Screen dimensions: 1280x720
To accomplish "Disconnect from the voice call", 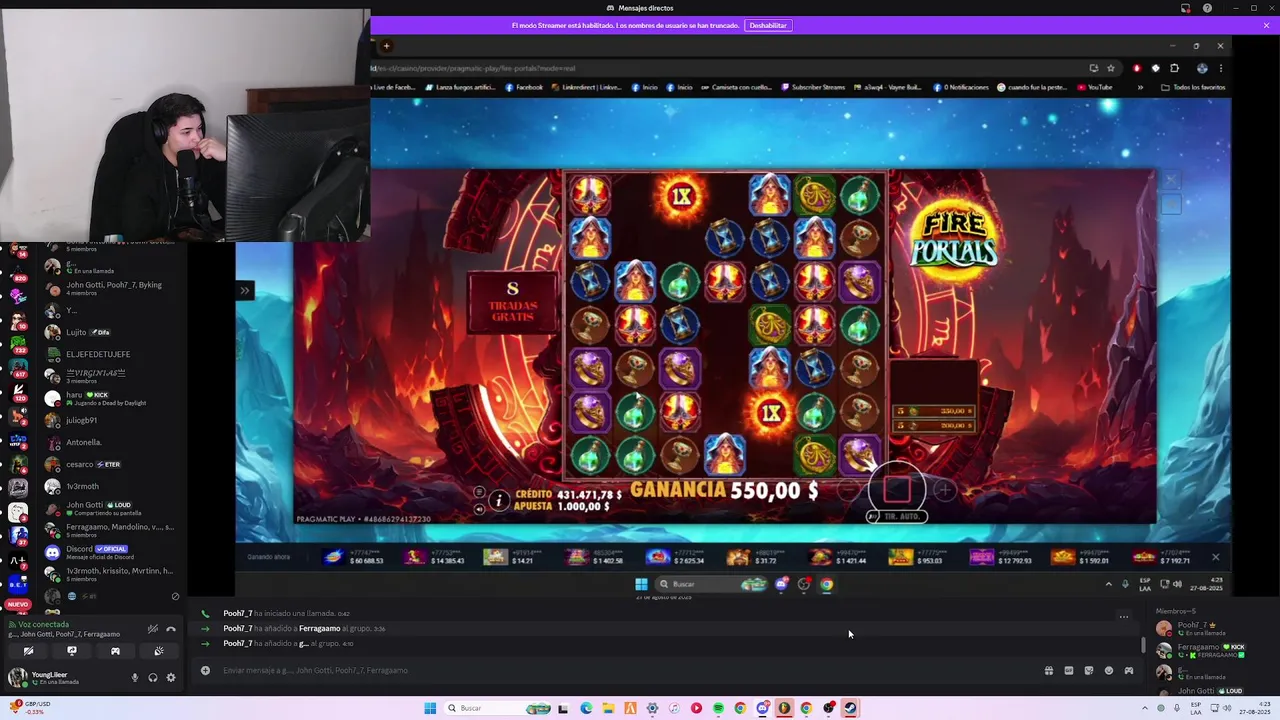I will pyautogui.click(x=171, y=629).
